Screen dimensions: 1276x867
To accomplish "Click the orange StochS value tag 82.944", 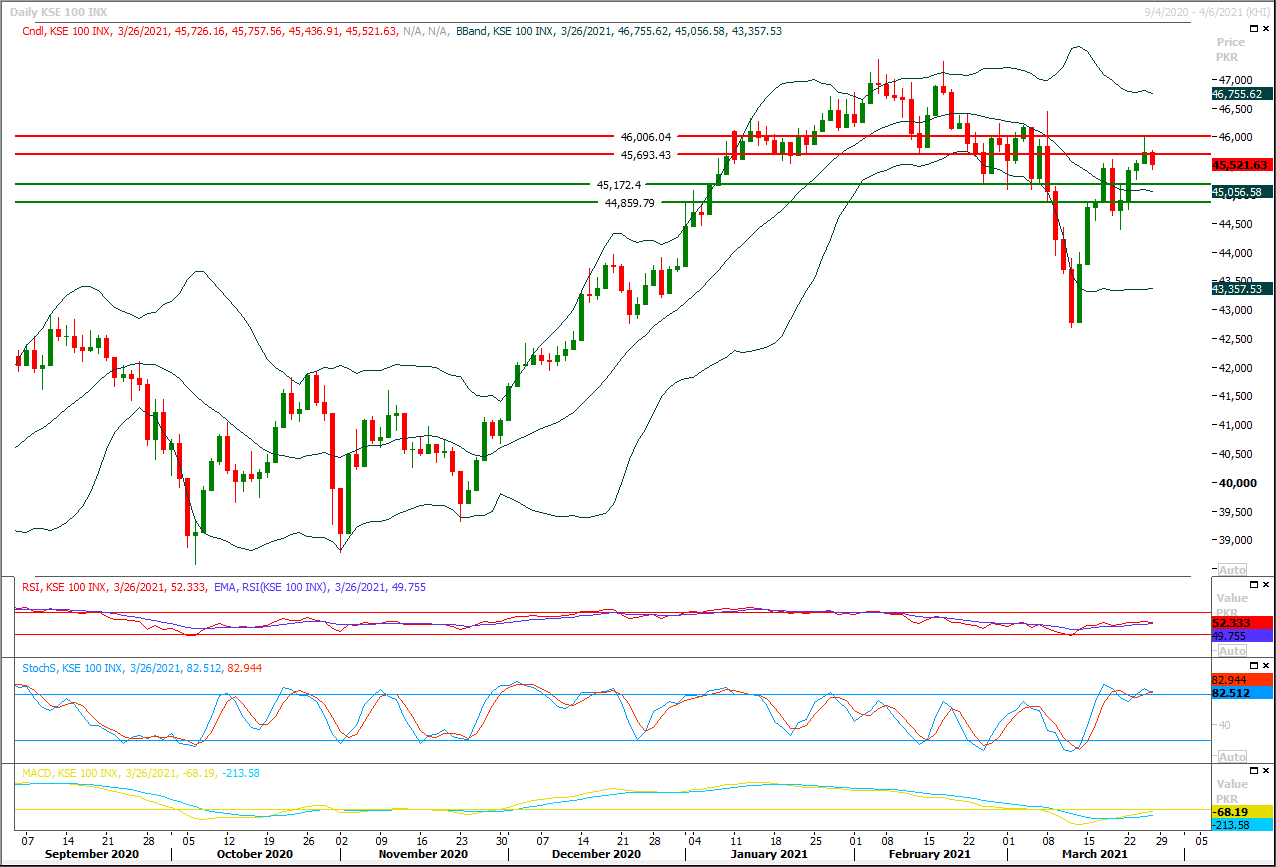I will coord(1240,679).
